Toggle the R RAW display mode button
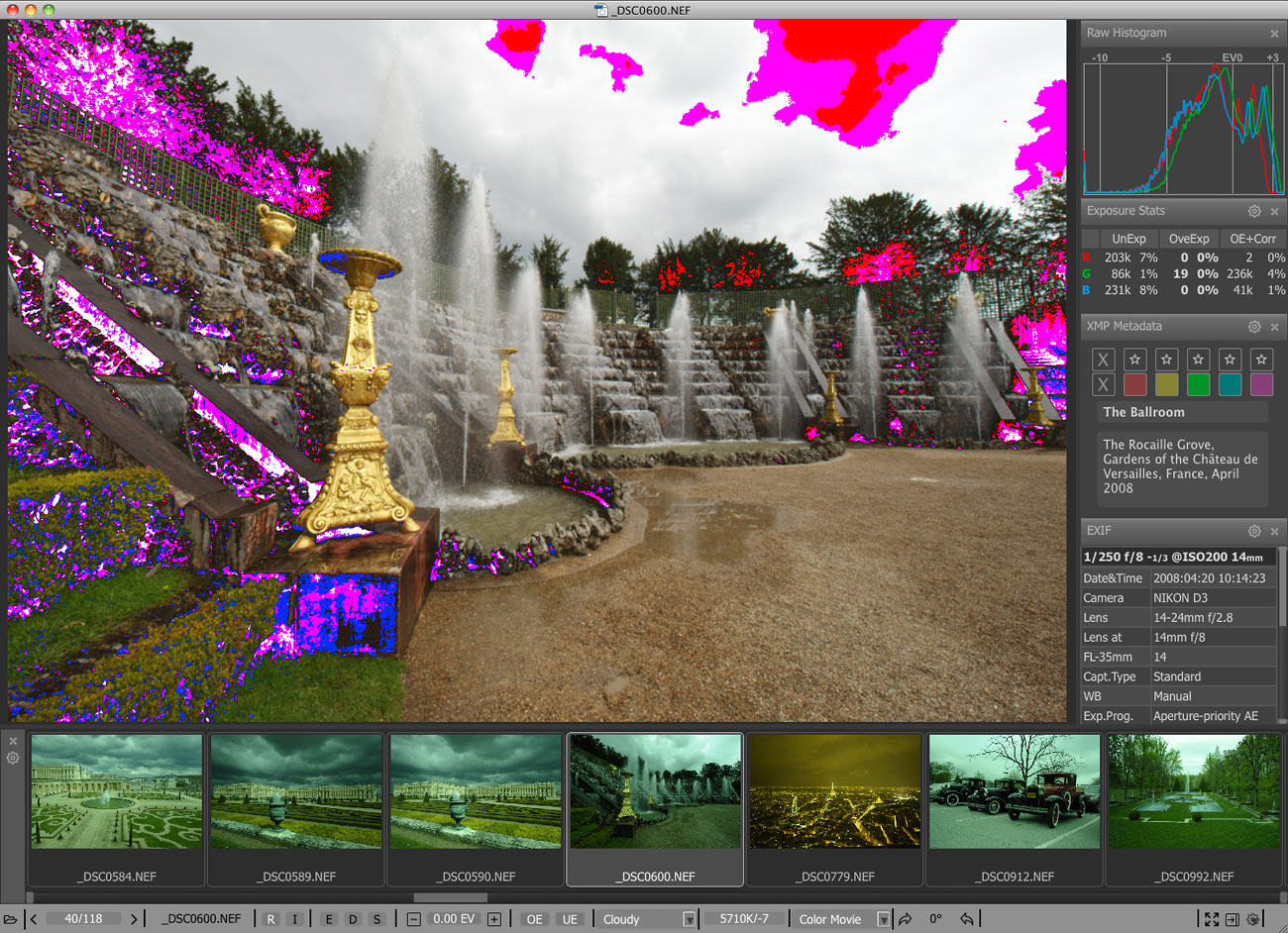 click(270, 919)
